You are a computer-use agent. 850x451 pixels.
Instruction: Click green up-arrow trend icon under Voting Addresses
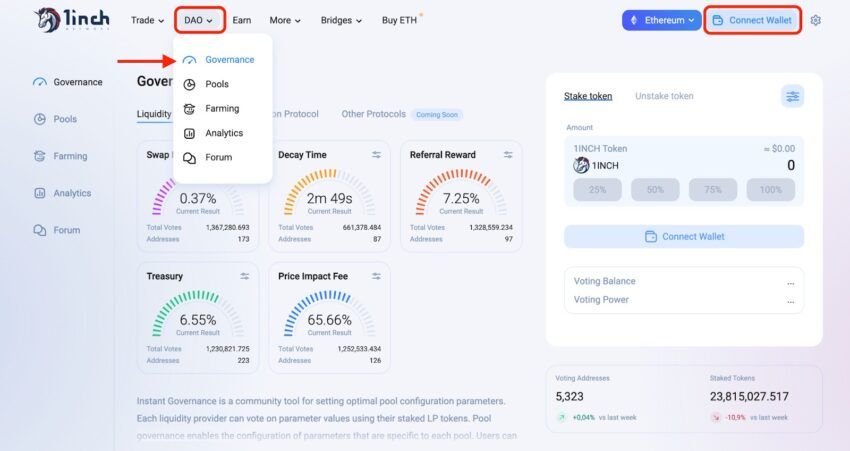coord(562,417)
